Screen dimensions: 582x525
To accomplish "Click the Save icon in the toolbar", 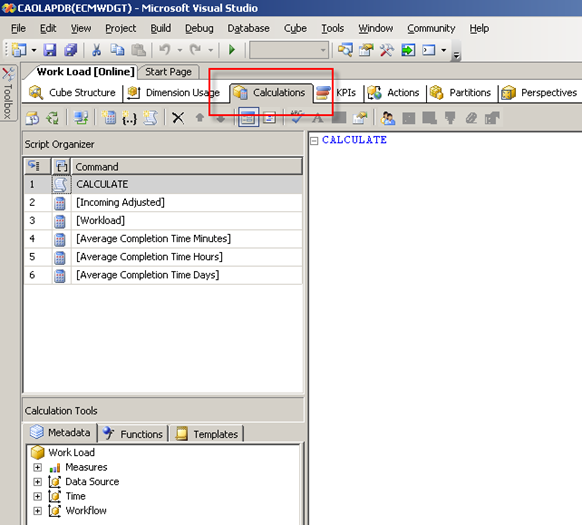I will 50,50.
